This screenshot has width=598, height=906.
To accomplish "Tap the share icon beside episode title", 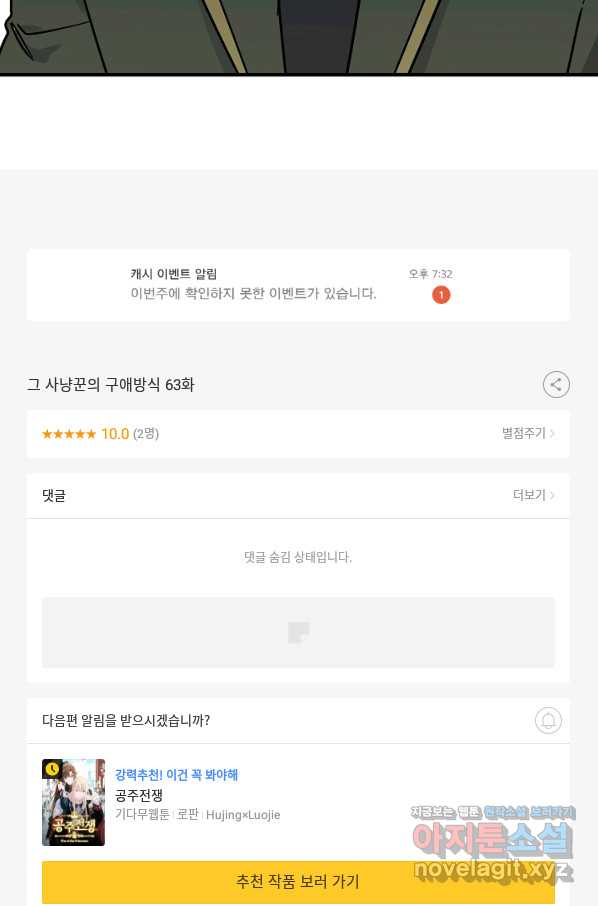I will click(556, 384).
